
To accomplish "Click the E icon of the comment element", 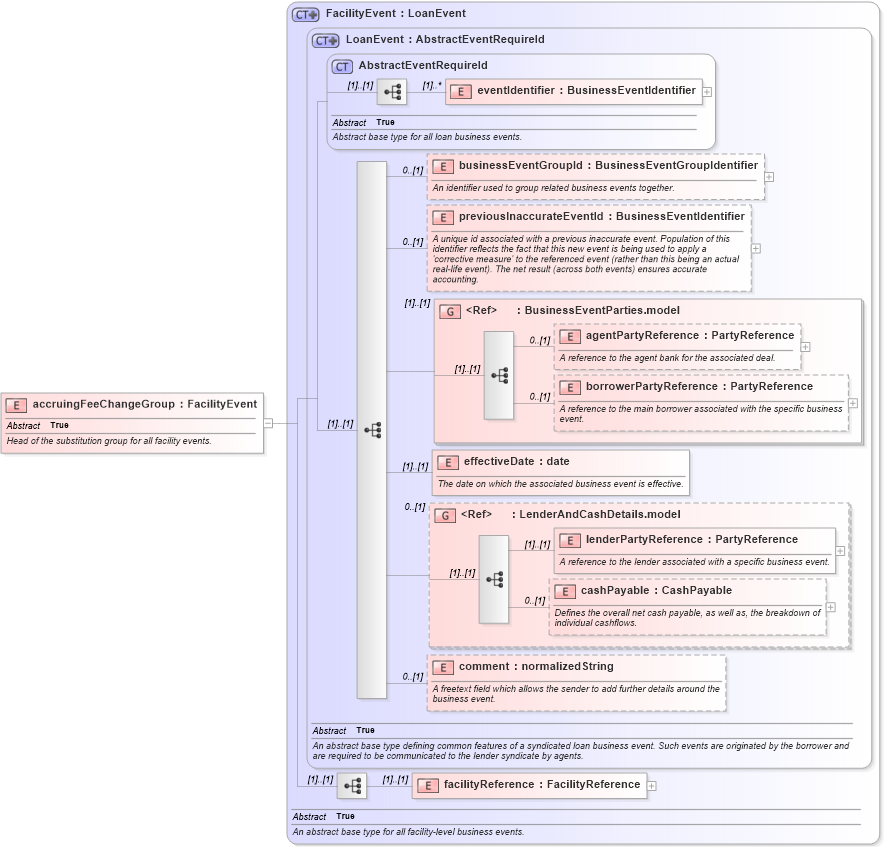I will coord(443,666).
